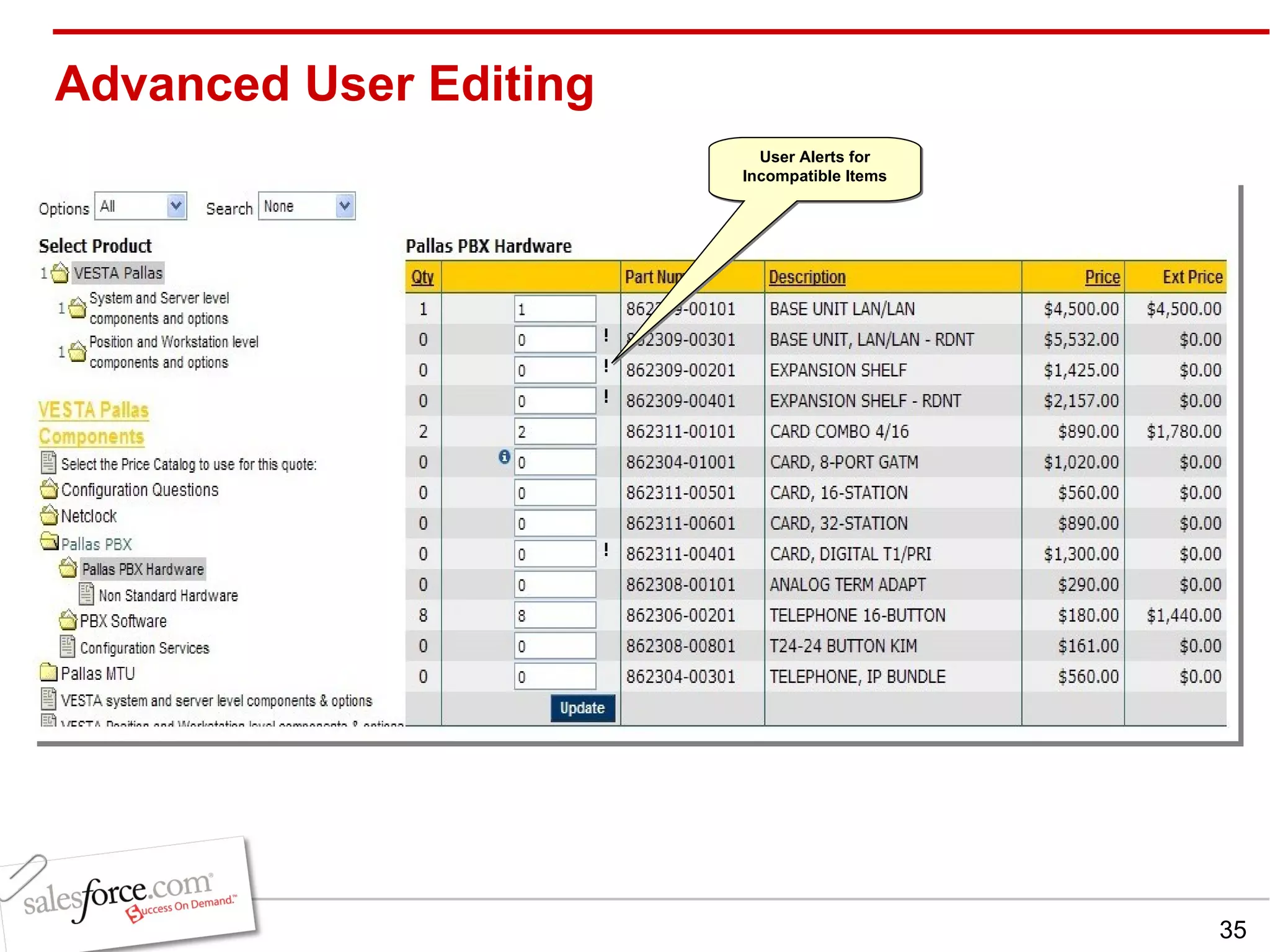Click the $1,780.00 Ext Price cell
The height and width of the screenshot is (952, 1270).
point(1184,431)
